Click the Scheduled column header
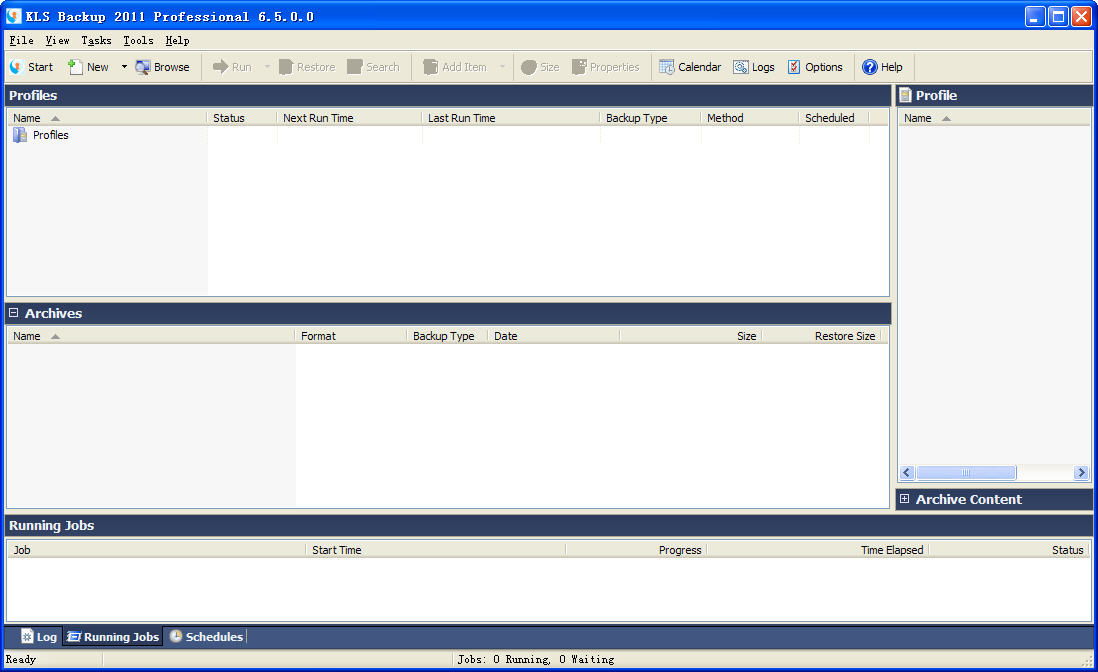The width and height of the screenshot is (1098, 672). pos(833,118)
